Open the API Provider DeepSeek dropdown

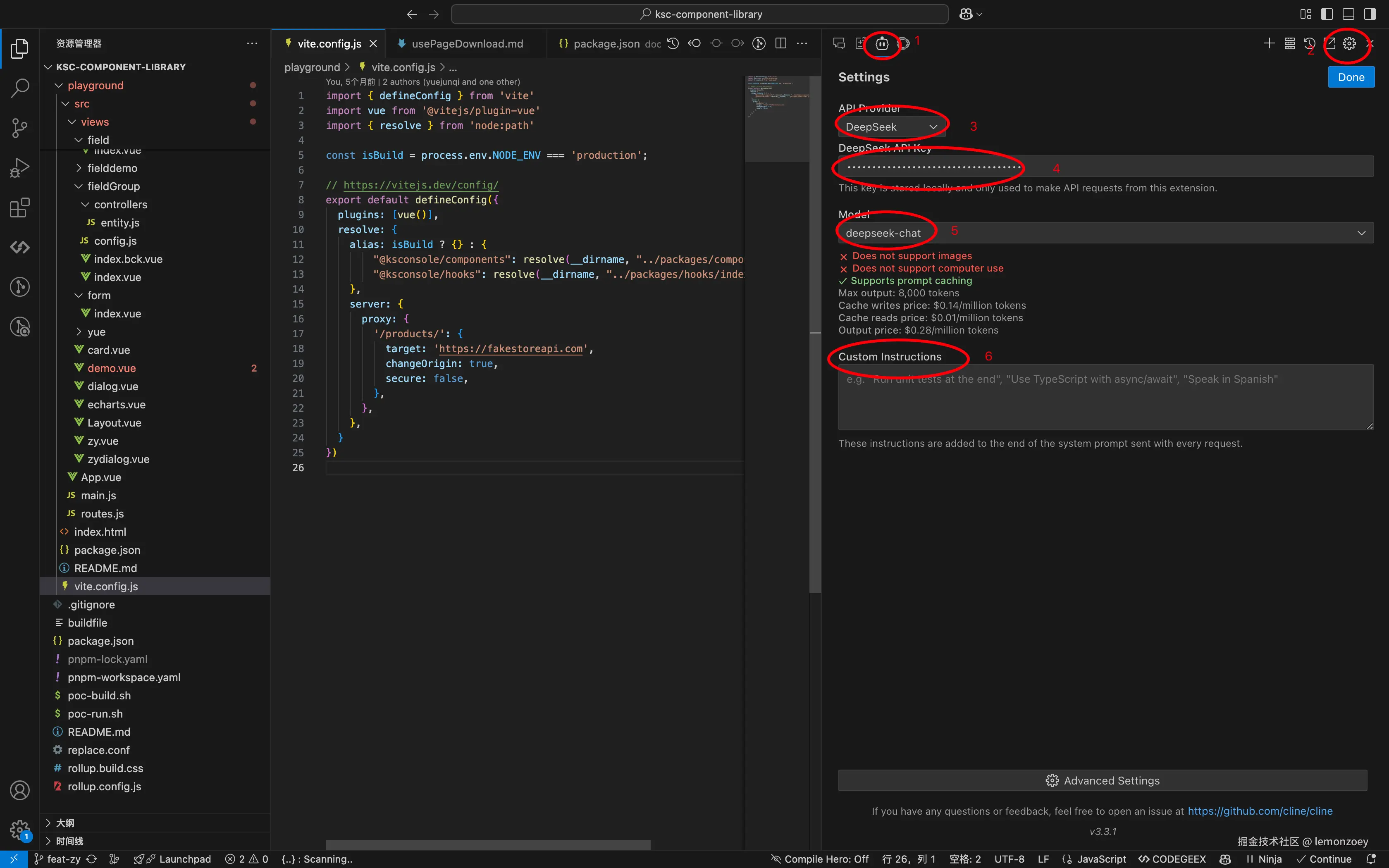891,127
